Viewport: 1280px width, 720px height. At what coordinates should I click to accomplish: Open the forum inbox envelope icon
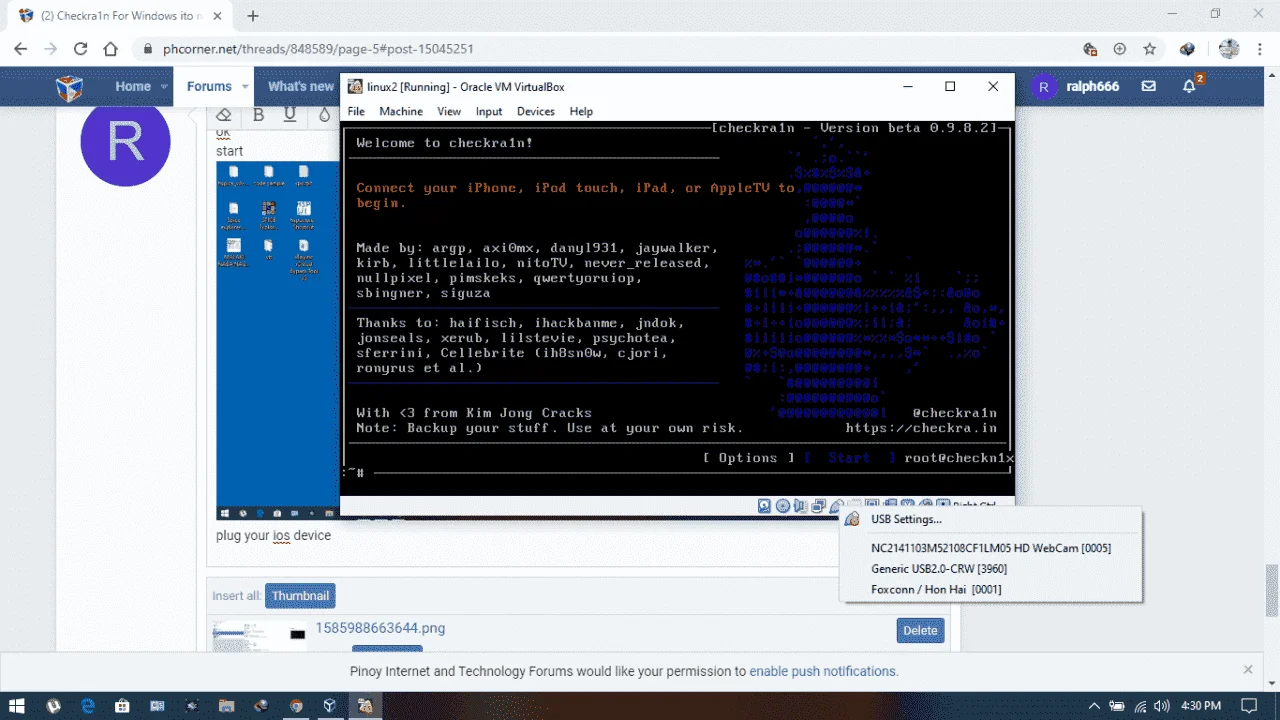tap(1149, 87)
